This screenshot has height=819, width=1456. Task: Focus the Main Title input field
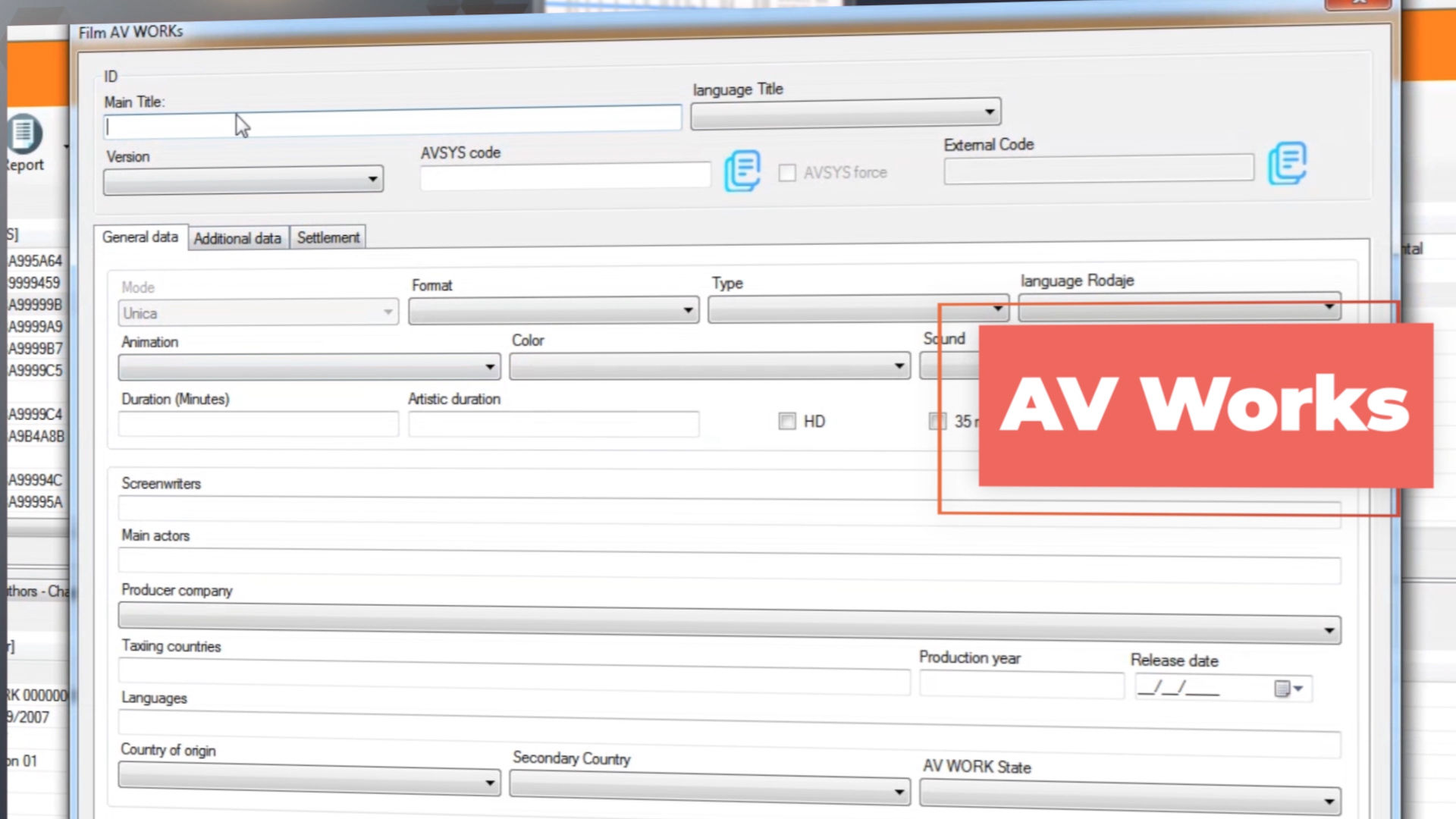pyautogui.click(x=393, y=121)
